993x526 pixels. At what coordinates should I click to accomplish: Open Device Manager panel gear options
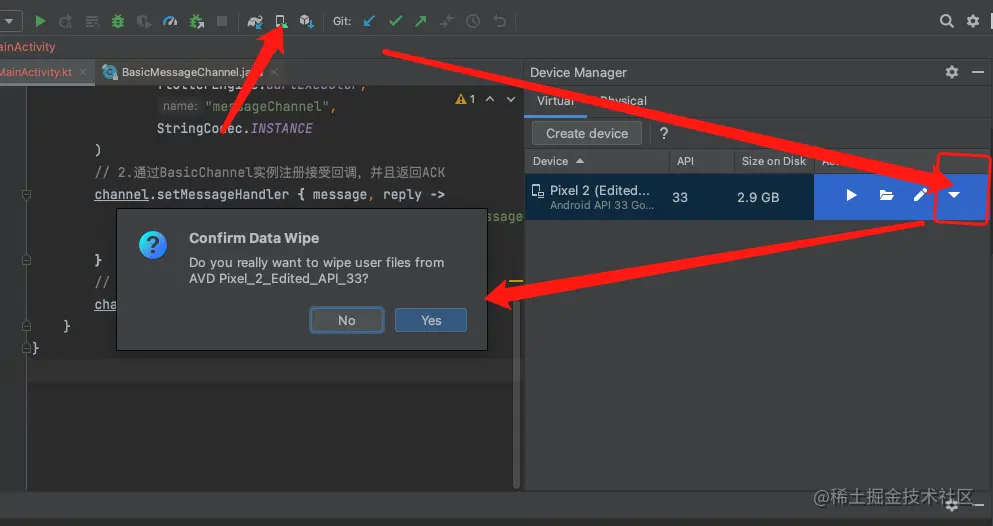(x=952, y=72)
